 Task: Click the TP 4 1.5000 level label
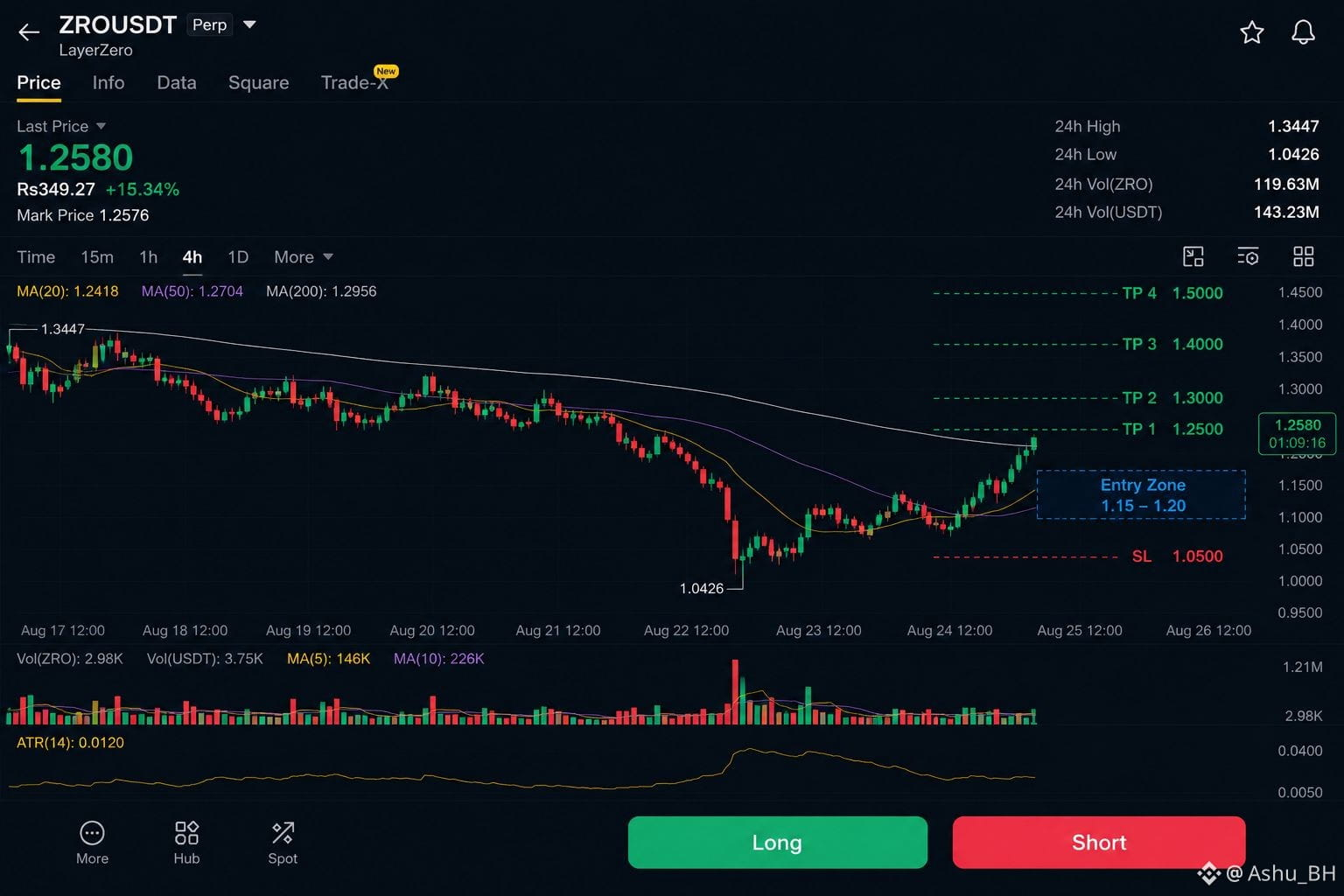click(1172, 293)
